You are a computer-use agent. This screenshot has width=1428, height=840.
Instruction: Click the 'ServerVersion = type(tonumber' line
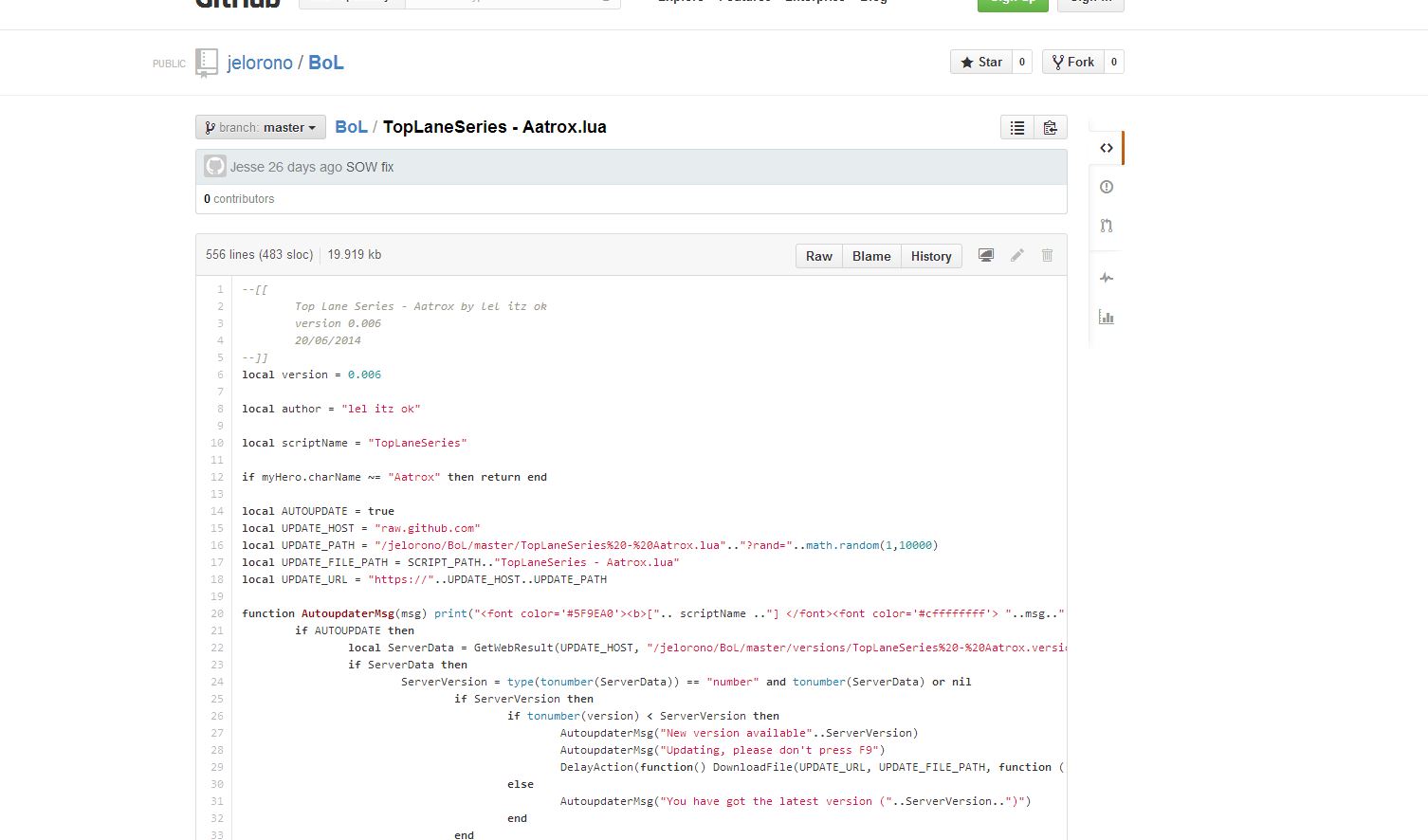point(687,682)
